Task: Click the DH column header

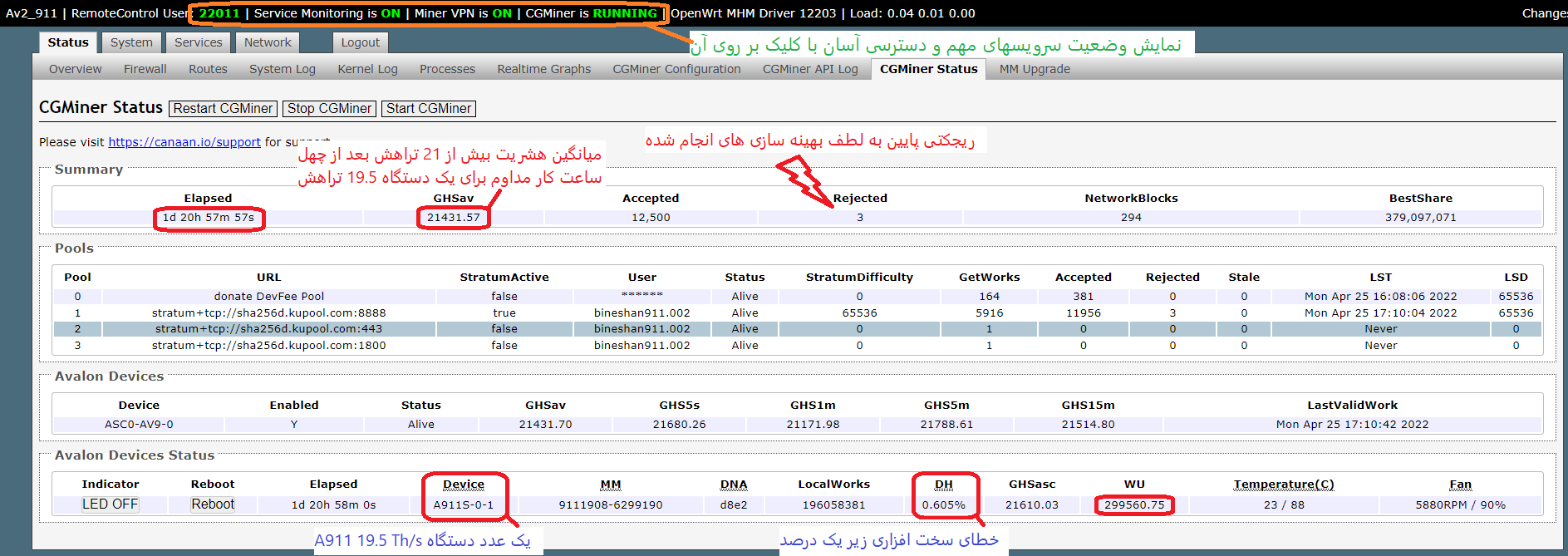Action: pyautogui.click(x=944, y=485)
